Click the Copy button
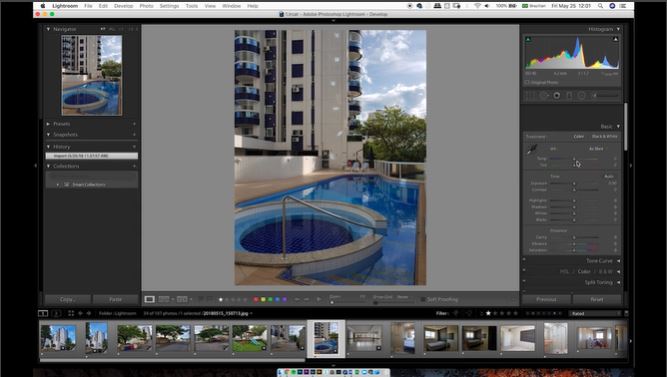Image resolution: width=667 pixels, height=377 pixels. 67,300
